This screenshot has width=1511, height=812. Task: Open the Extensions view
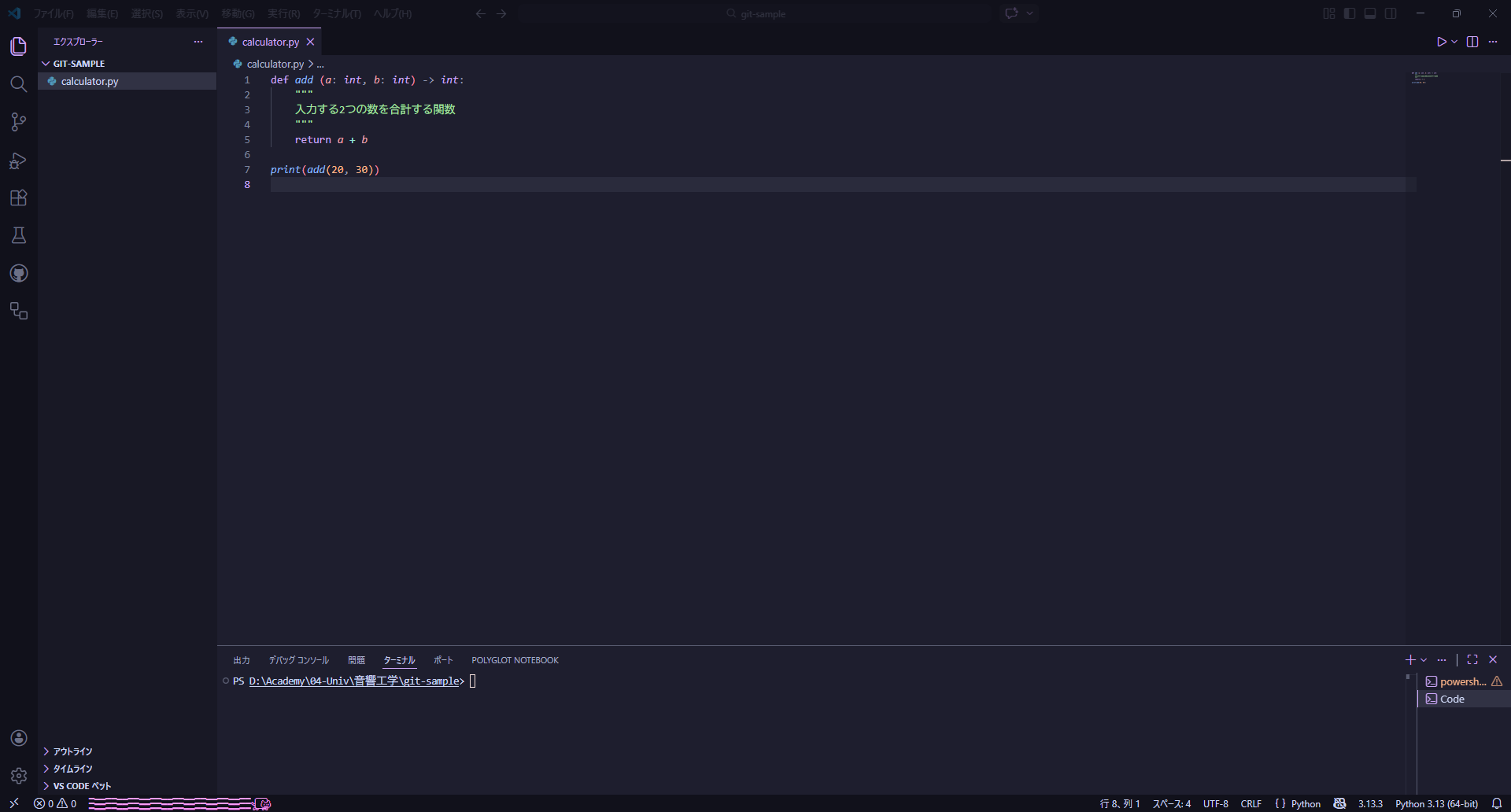[x=19, y=198]
